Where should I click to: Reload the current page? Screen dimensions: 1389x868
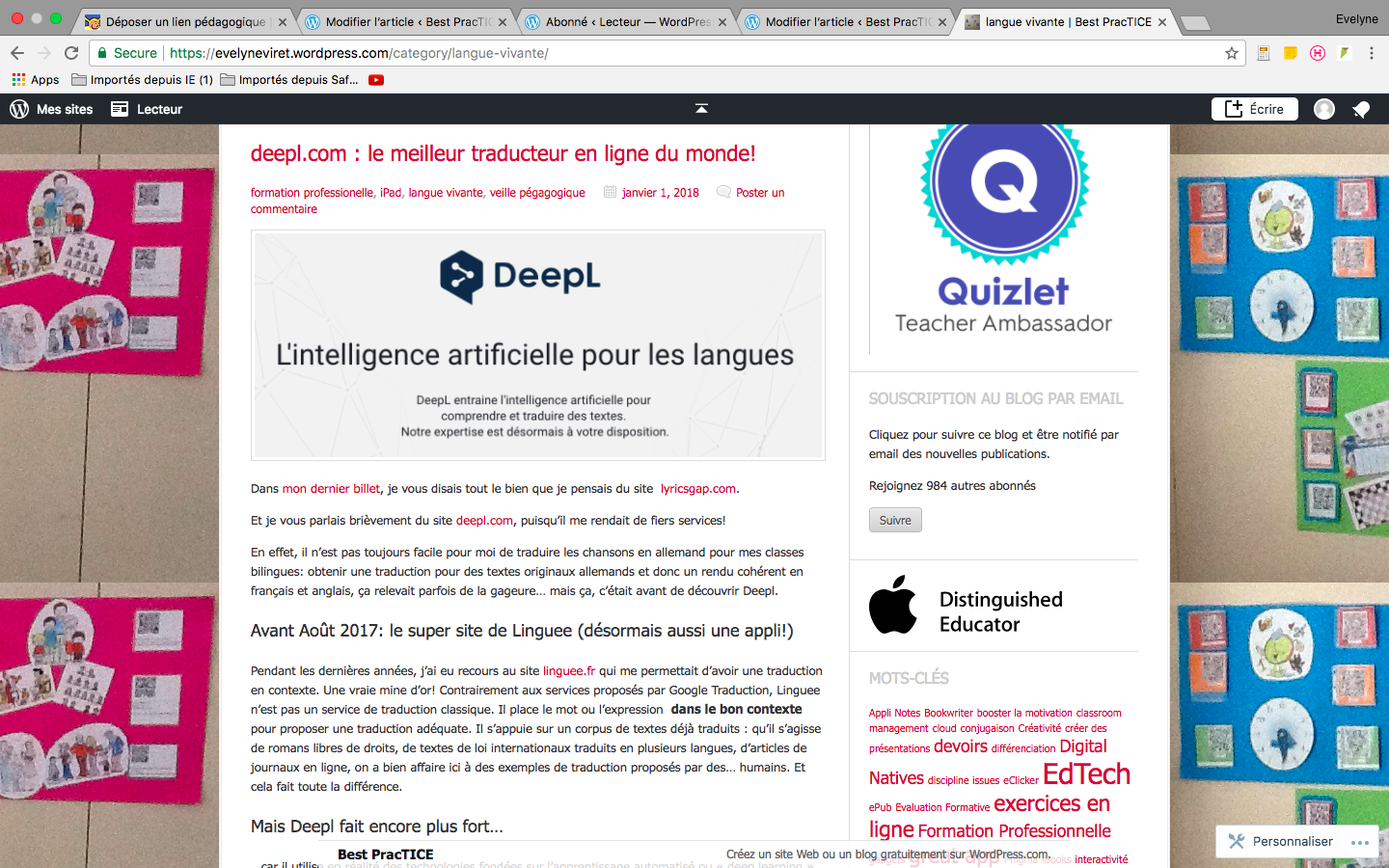pos(71,53)
